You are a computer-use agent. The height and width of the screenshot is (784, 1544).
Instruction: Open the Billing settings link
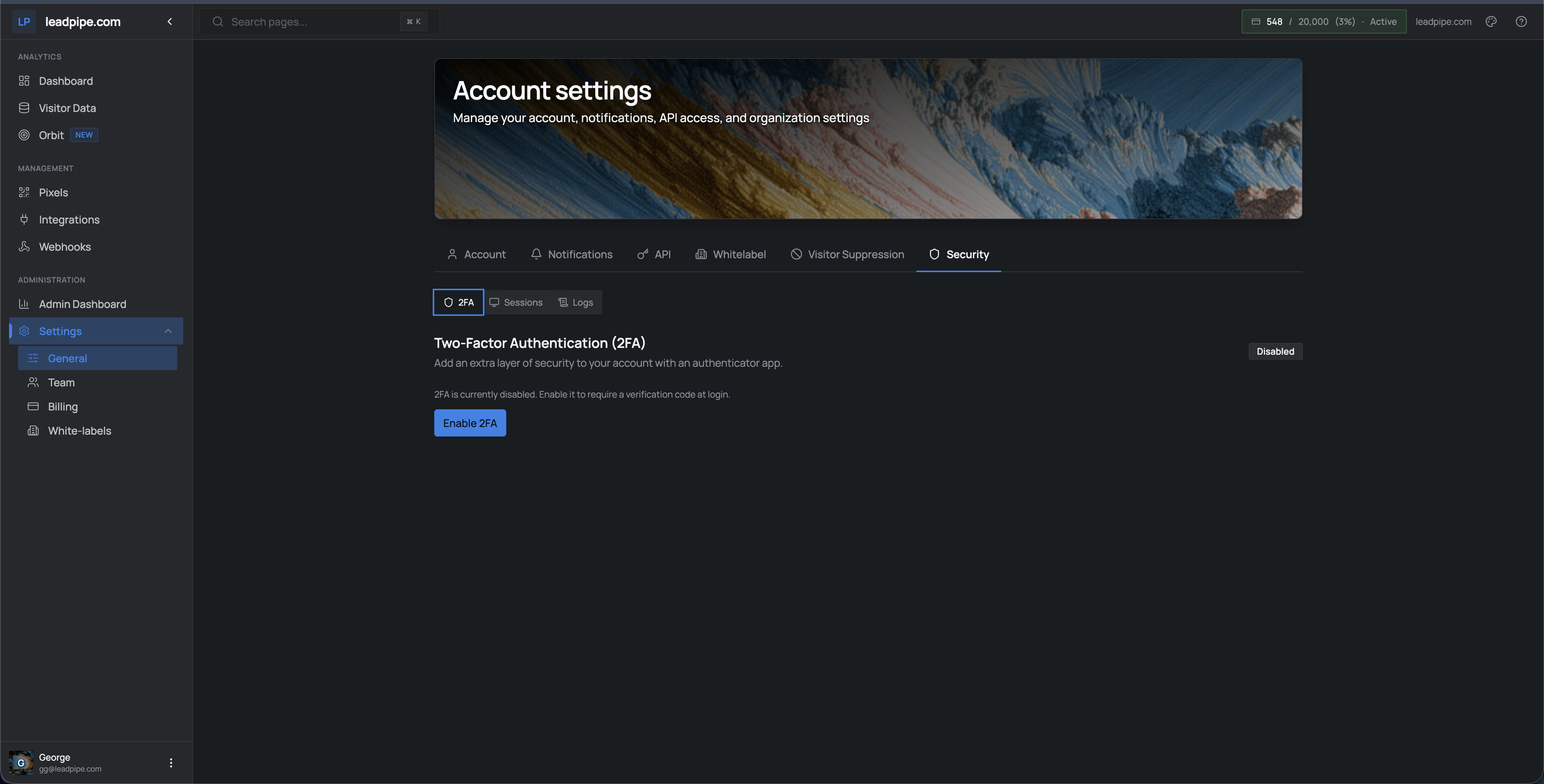tap(62, 406)
